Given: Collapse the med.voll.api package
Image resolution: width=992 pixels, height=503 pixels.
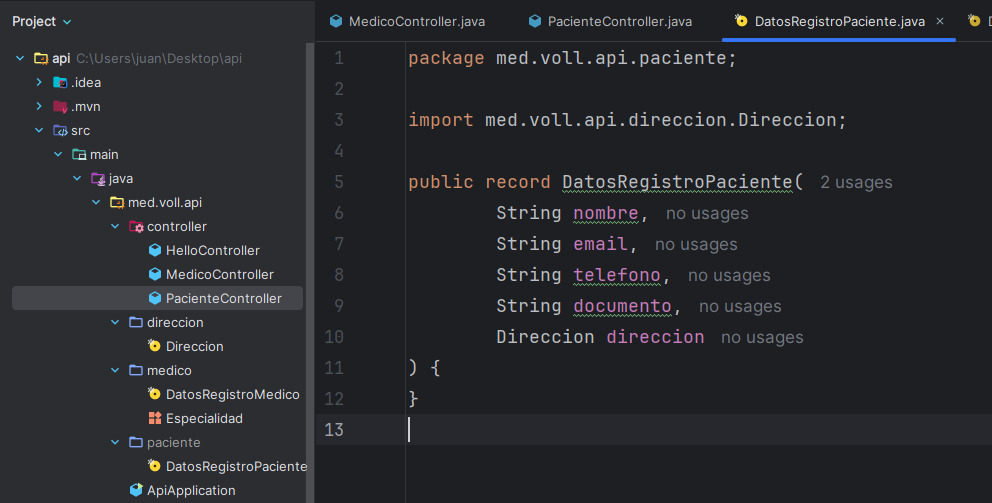Looking at the screenshot, I should point(96,202).
